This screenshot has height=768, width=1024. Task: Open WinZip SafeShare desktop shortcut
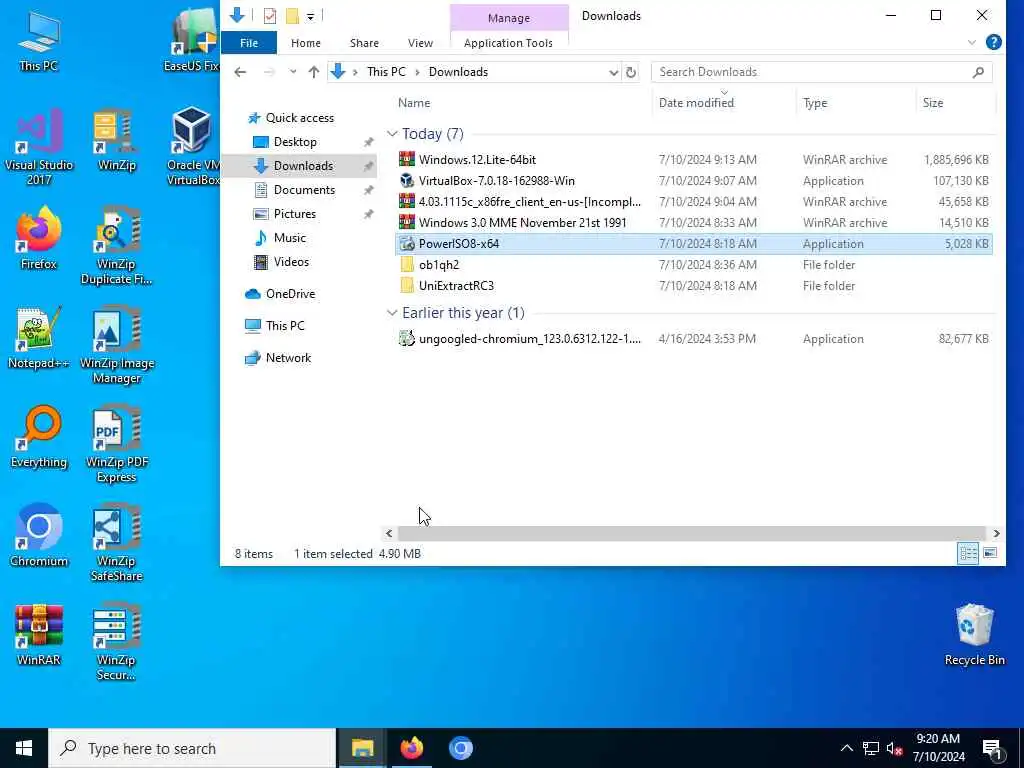116,544
